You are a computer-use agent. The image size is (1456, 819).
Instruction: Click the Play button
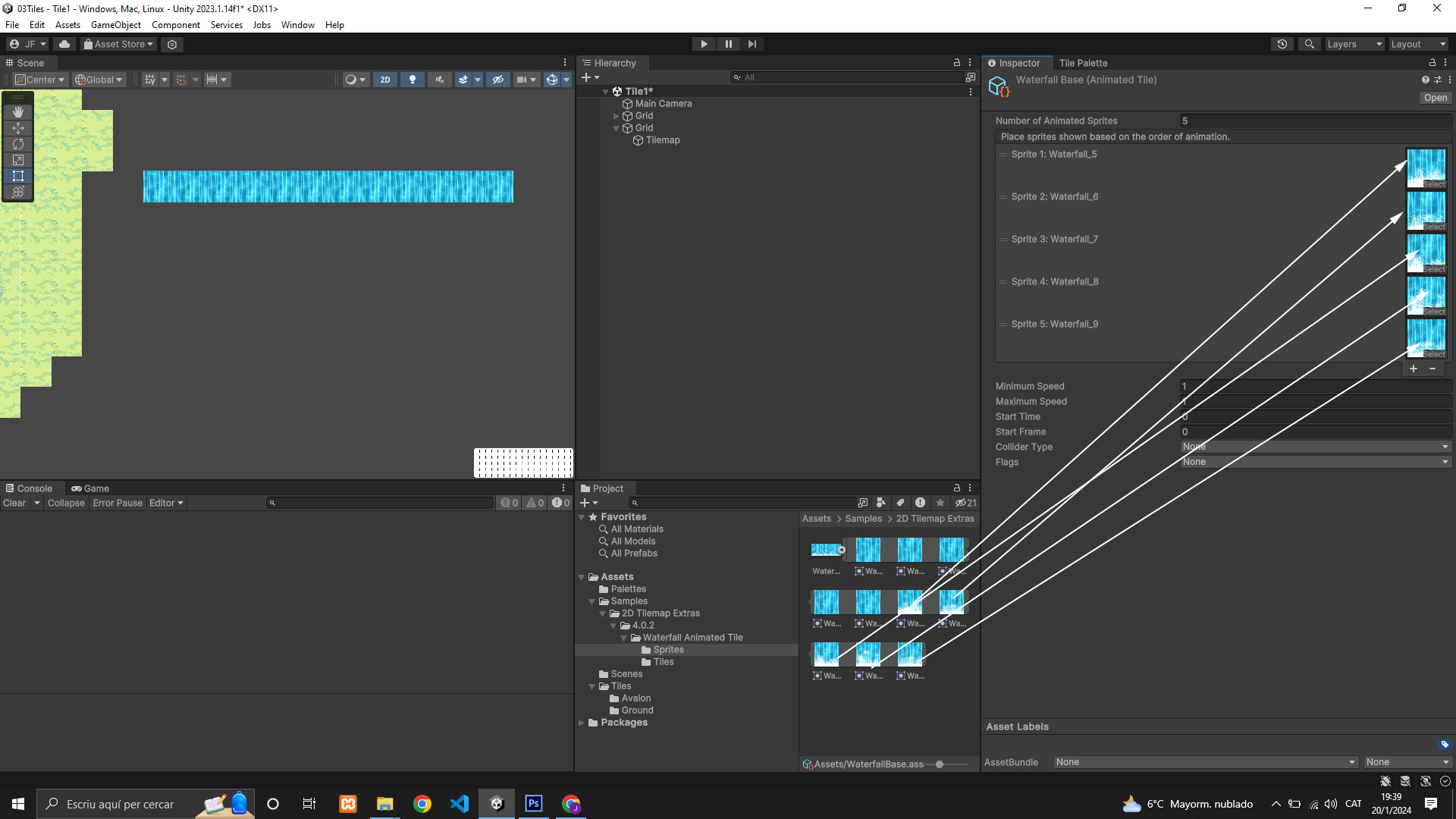pyautogui.click(x=704, y=44)
